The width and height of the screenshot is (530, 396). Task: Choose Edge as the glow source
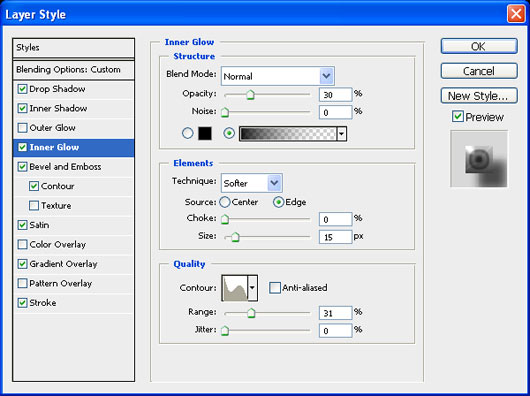pos(278,202)
